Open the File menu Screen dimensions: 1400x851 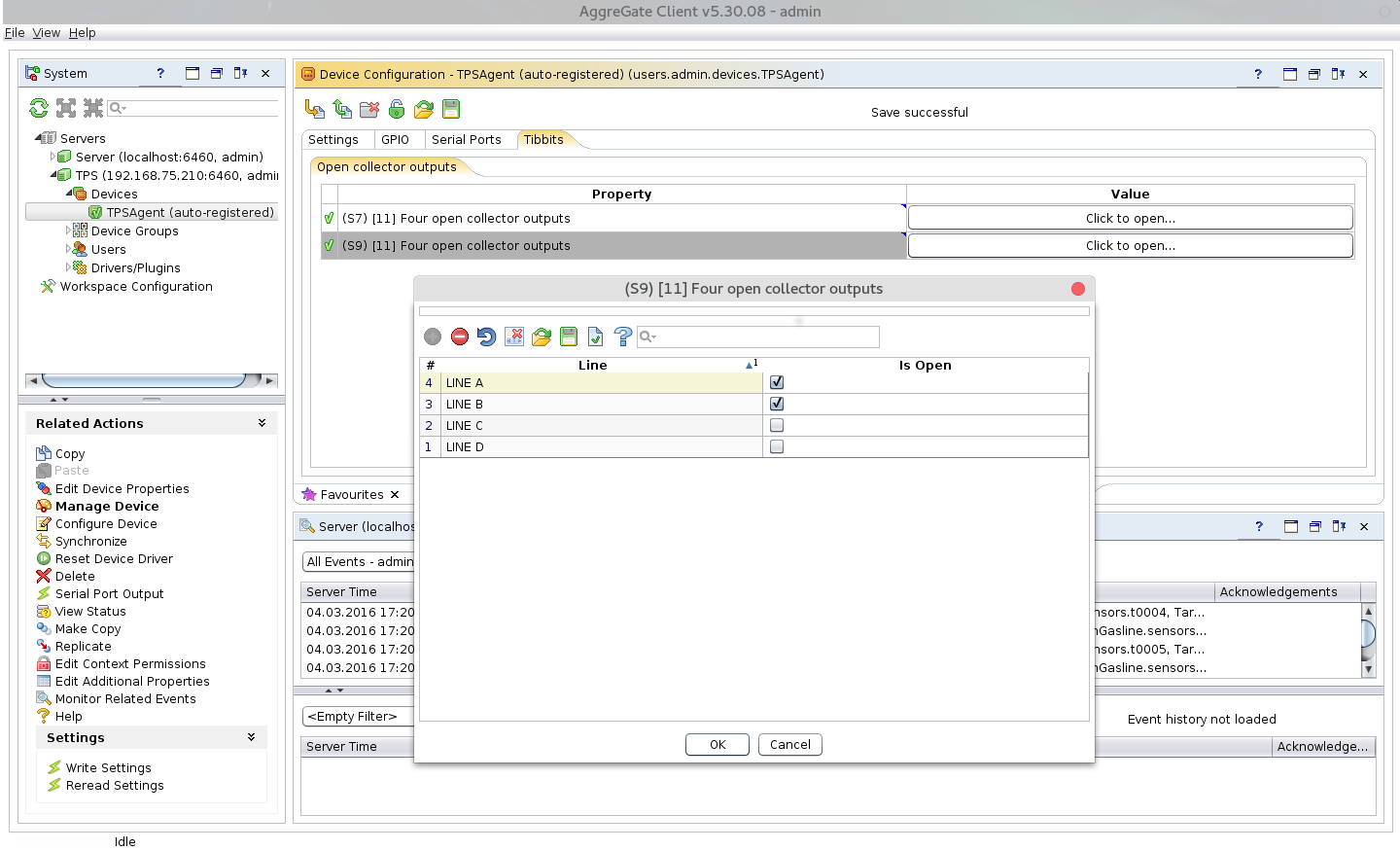click(x=15, y=32)
